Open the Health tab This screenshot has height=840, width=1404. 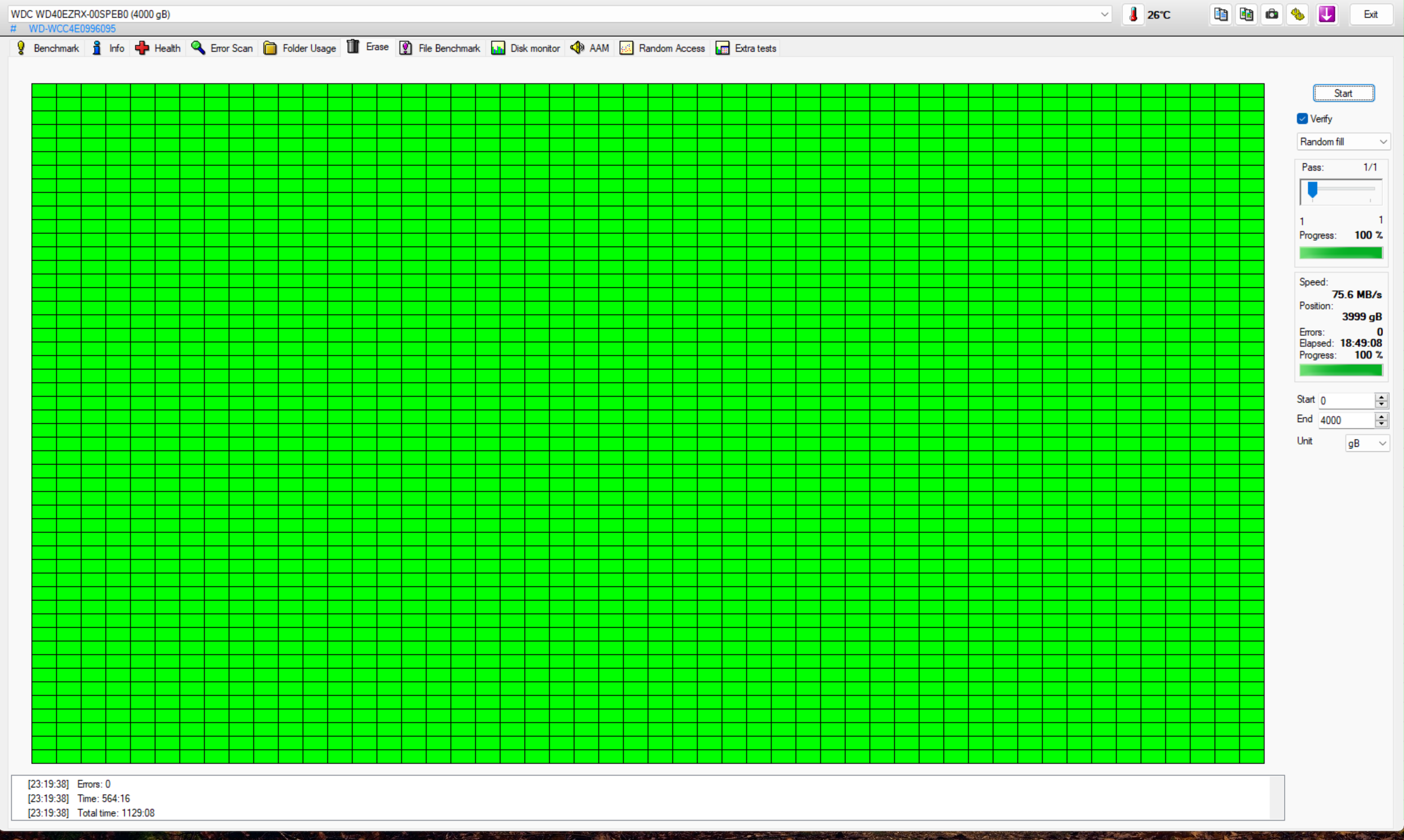(158, 48)
